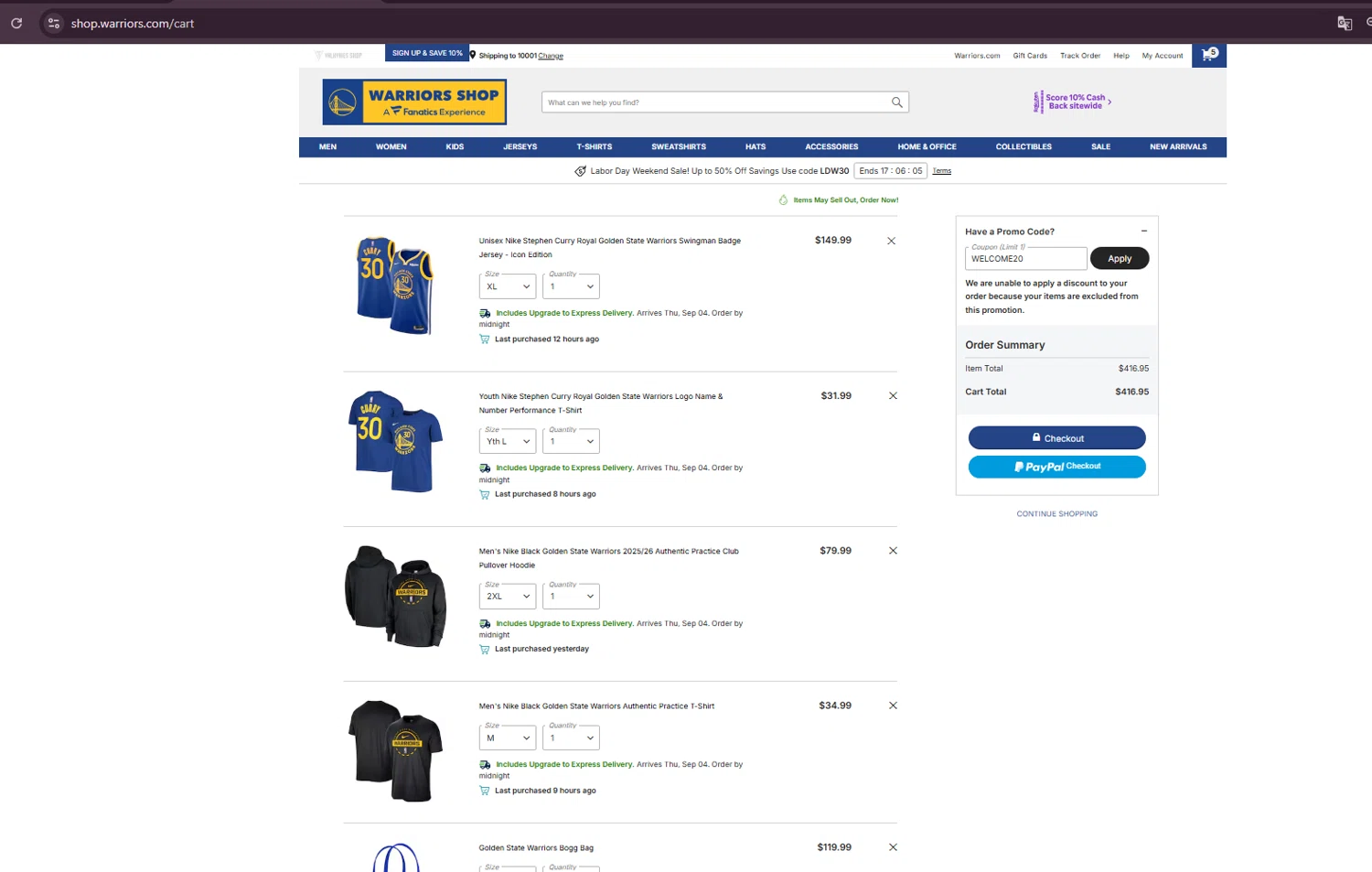Click the Terms link beside sale countdown

point(942,171)
